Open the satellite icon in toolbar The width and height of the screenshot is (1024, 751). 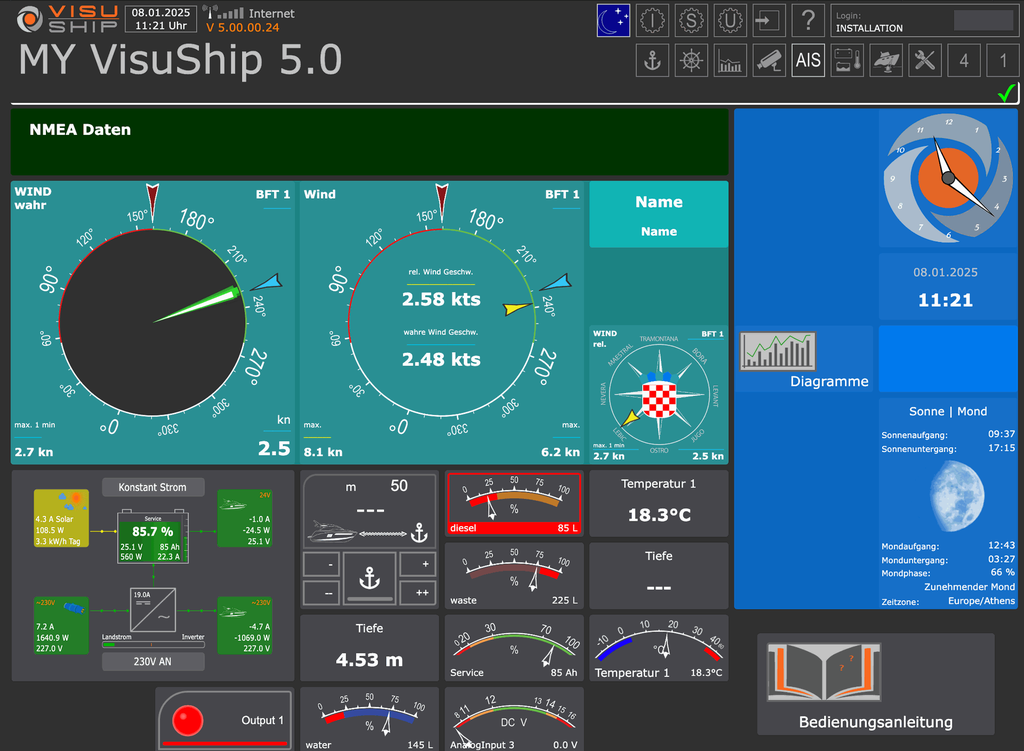pos(886,61)
